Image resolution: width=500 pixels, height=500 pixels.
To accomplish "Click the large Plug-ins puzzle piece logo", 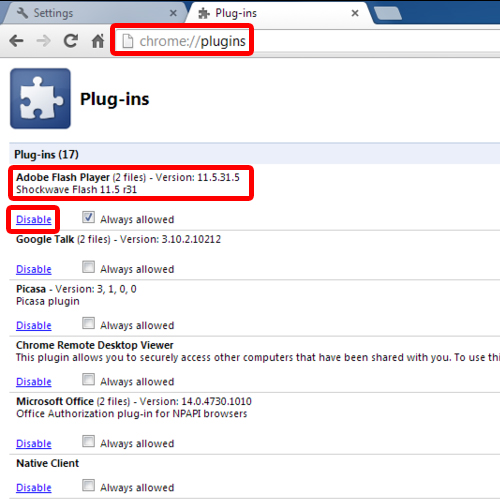I will click(x=40, y=98).
